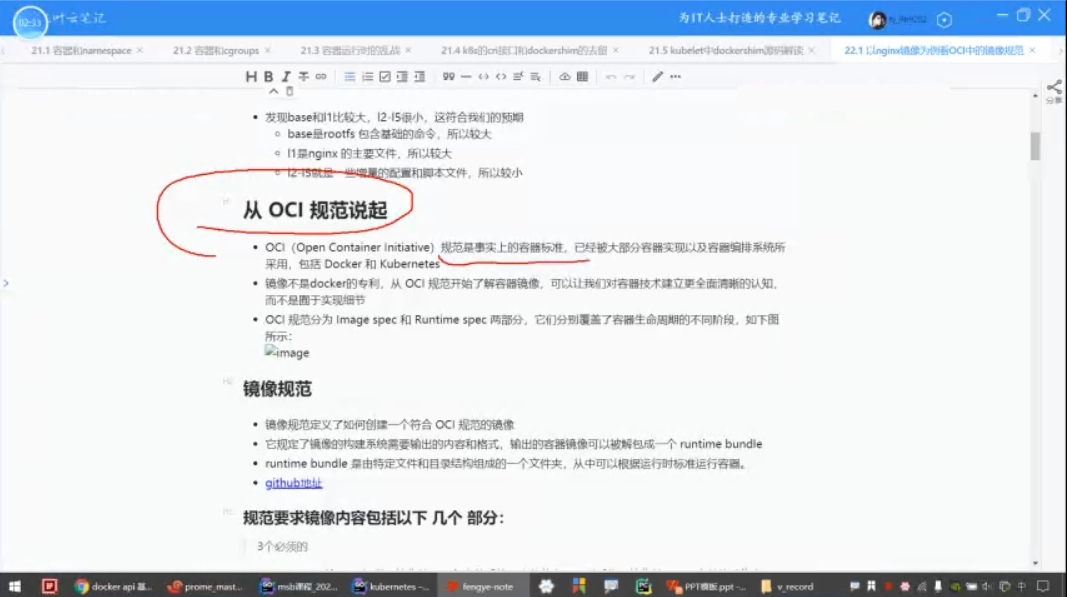Apply italic formatting

coord(286,75)
